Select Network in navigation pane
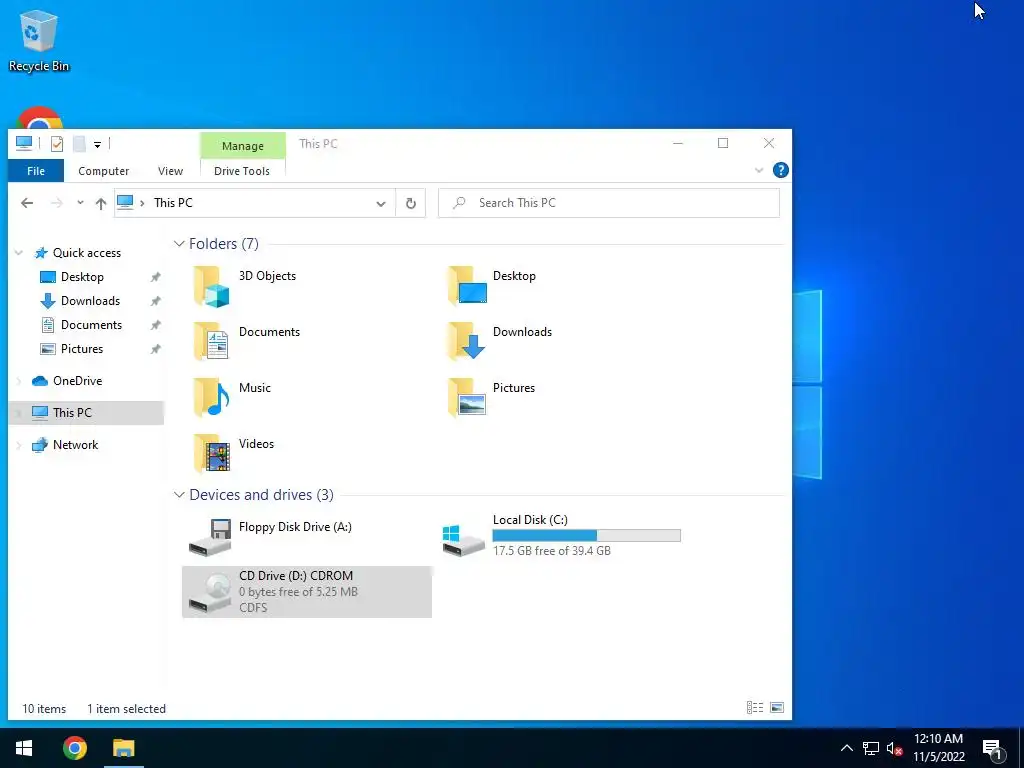The image size is (1024, 768). (75, 445)
